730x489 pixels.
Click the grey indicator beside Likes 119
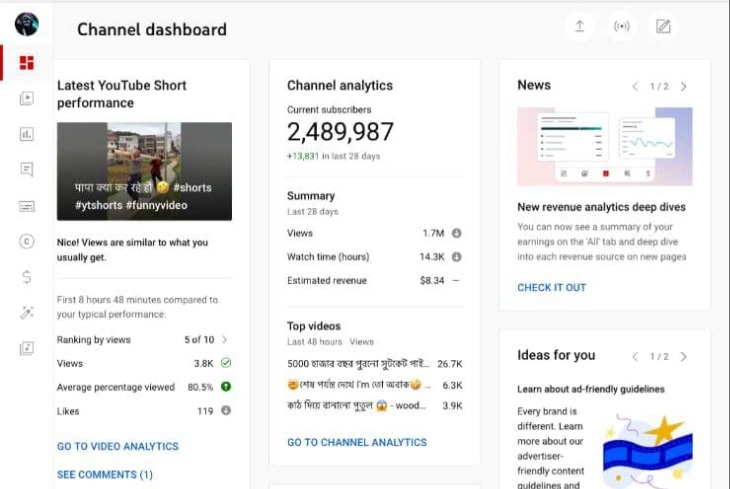226,410
